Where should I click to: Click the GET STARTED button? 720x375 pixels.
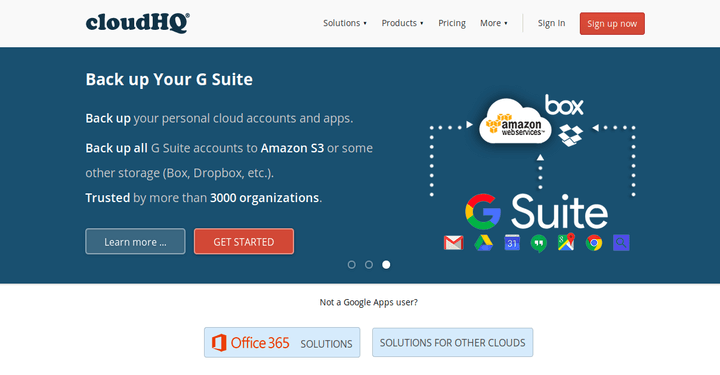244,241
